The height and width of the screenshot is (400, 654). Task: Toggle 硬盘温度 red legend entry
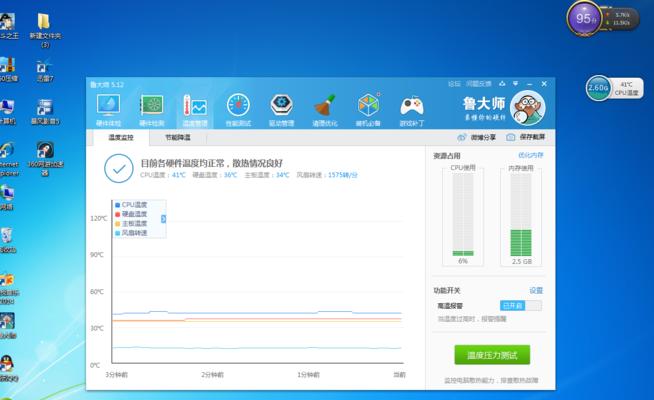click(x=131, y=214)
